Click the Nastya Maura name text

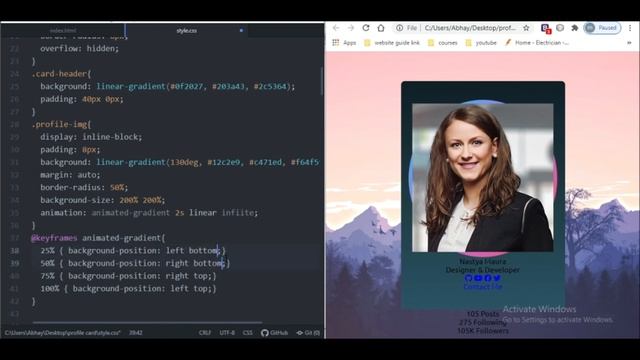click(x=482, y=262)
